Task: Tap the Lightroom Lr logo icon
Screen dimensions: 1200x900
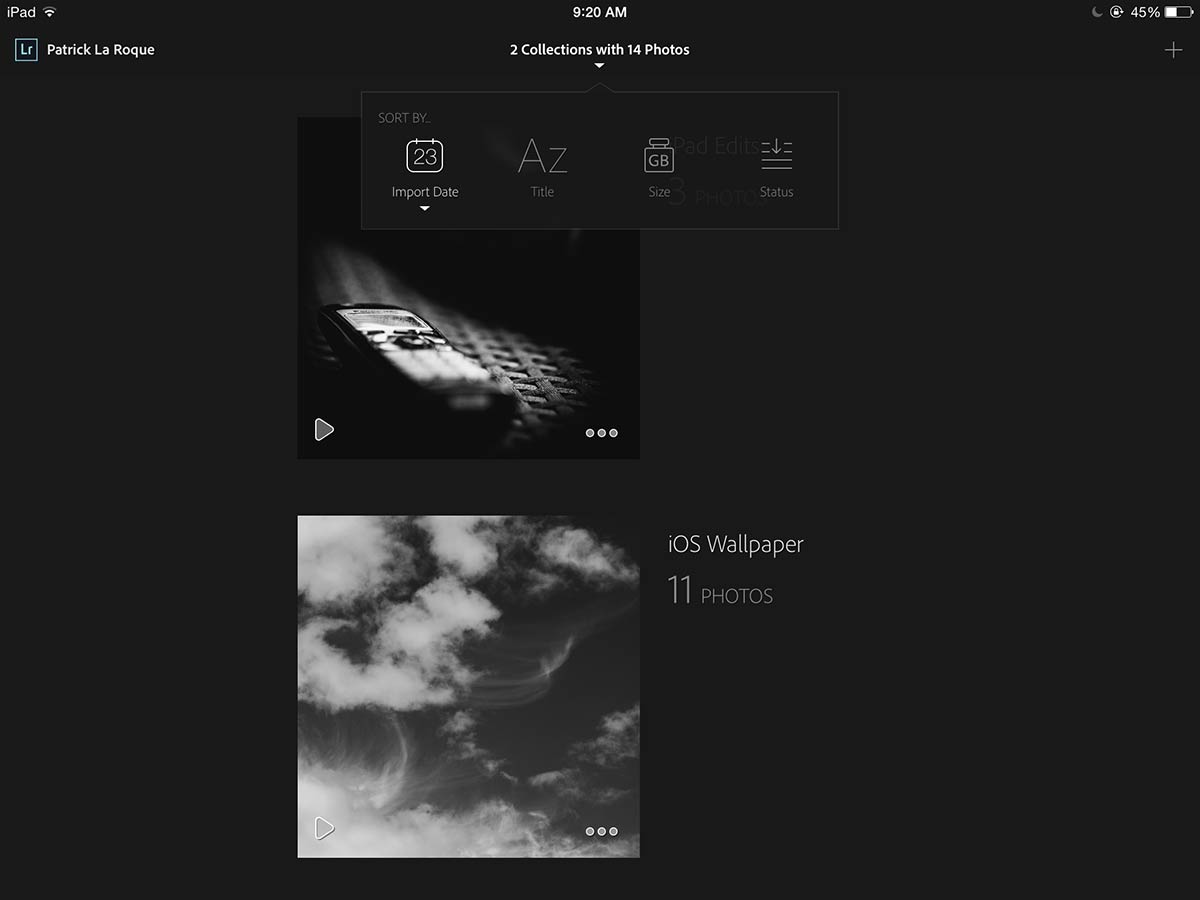Action: pos(26,49)
